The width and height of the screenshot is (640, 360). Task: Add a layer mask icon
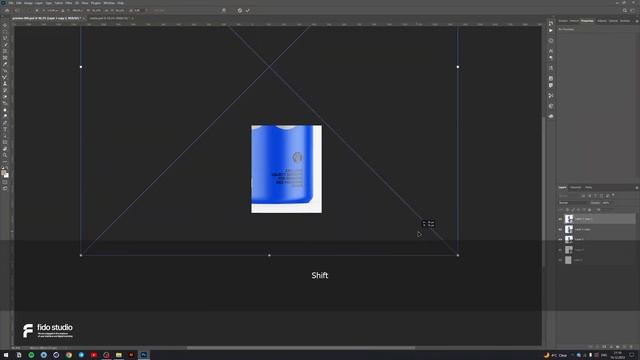604,347
